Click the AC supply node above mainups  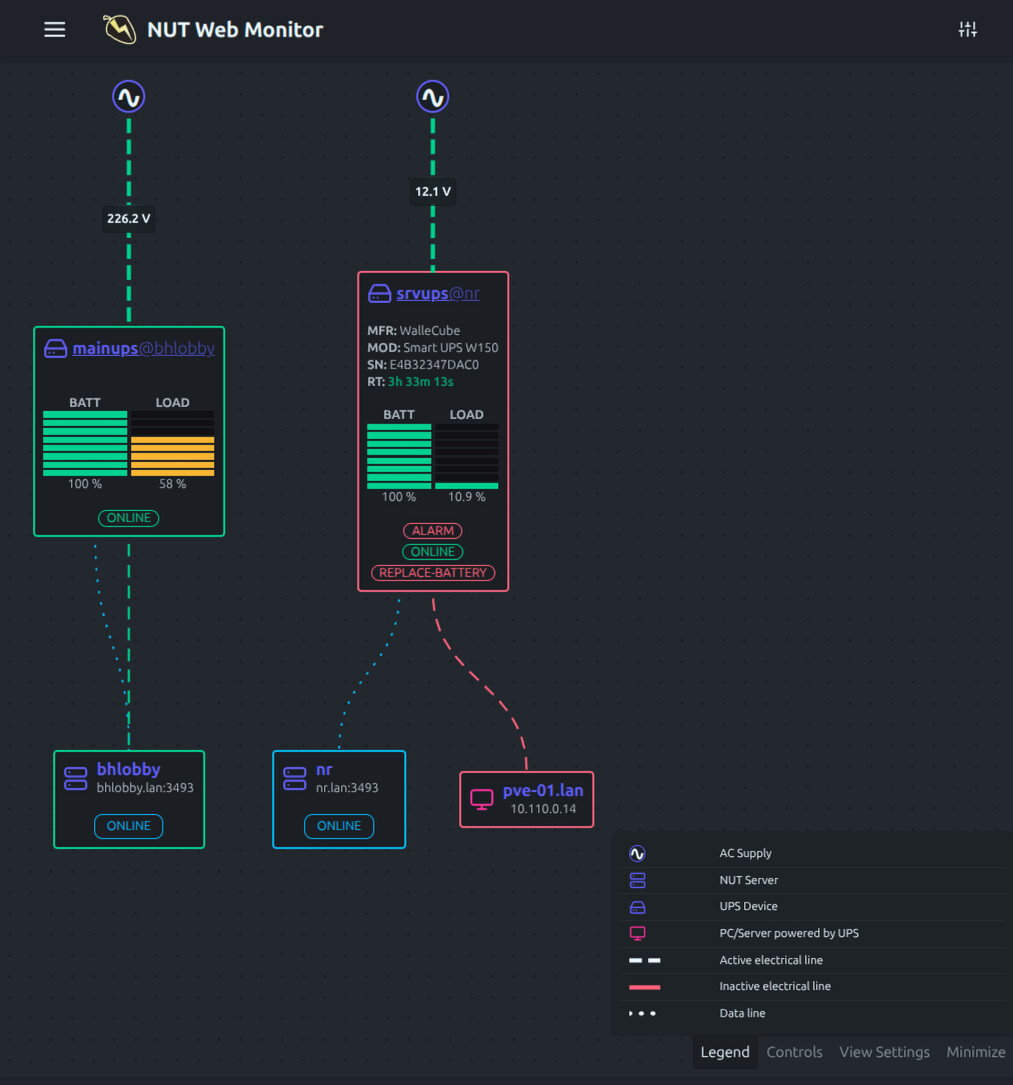128,97
